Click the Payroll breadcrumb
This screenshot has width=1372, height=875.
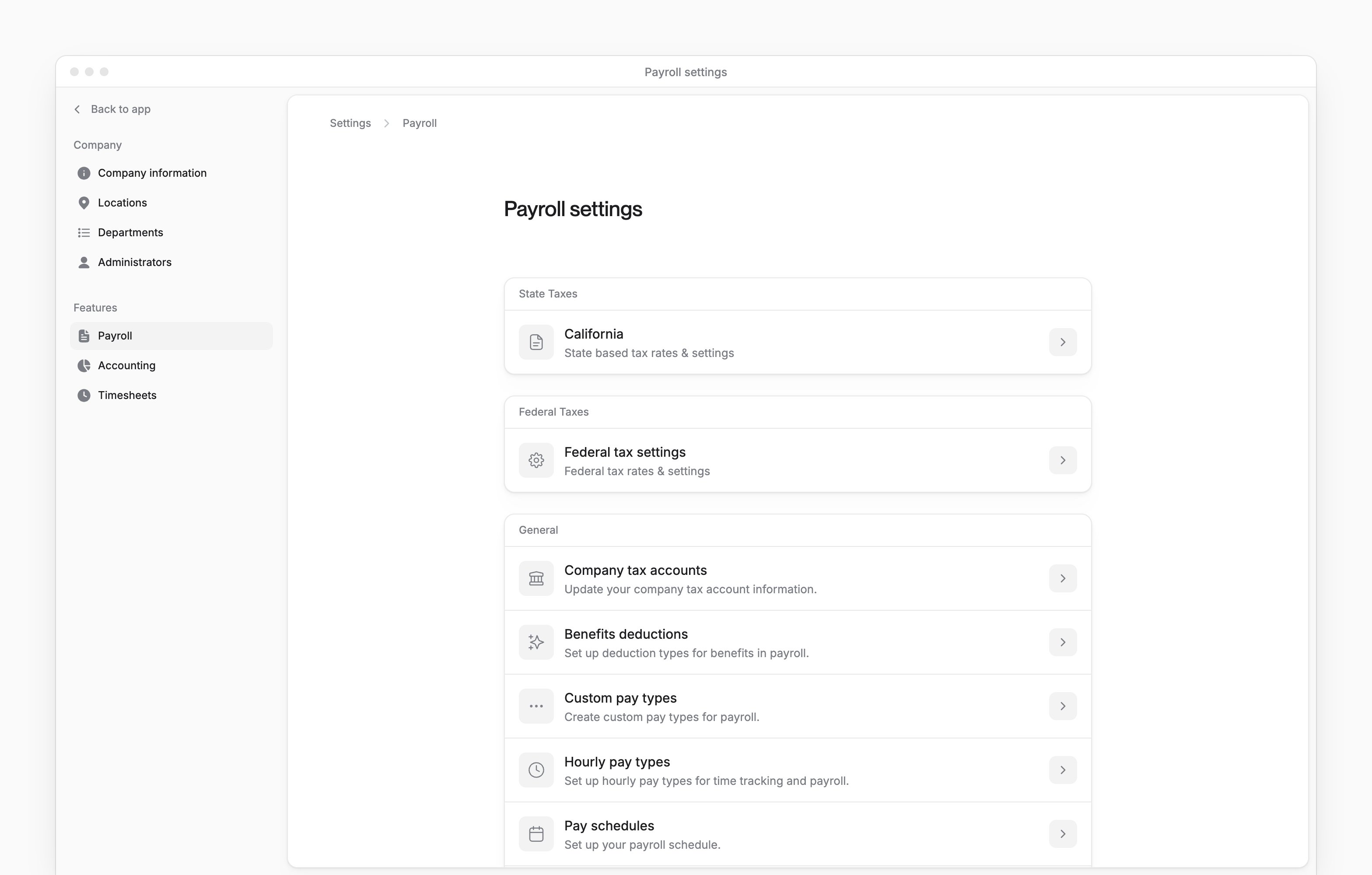coord(420,123)
